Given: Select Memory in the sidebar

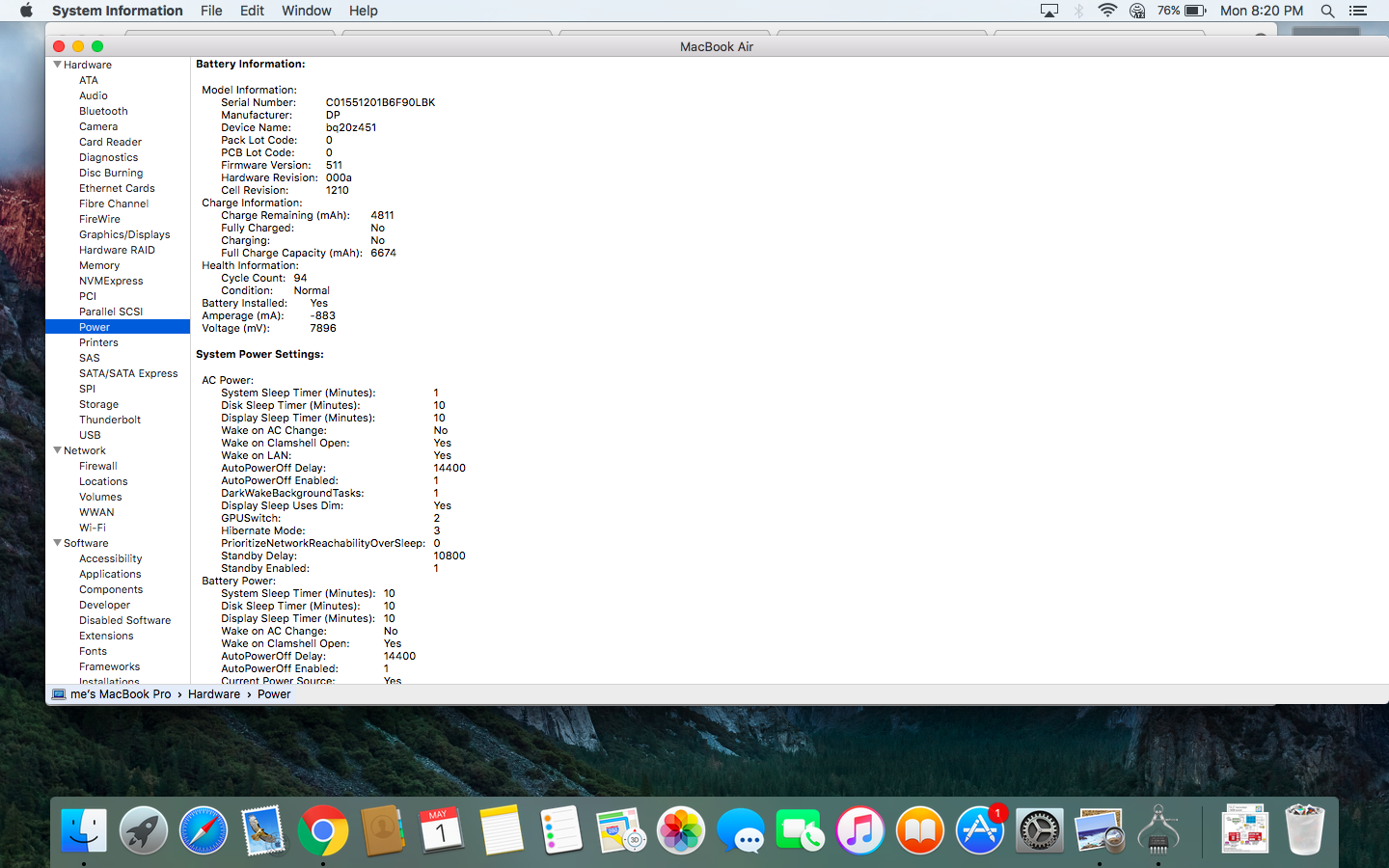Looking at the screenshot, I should [99, 265].
